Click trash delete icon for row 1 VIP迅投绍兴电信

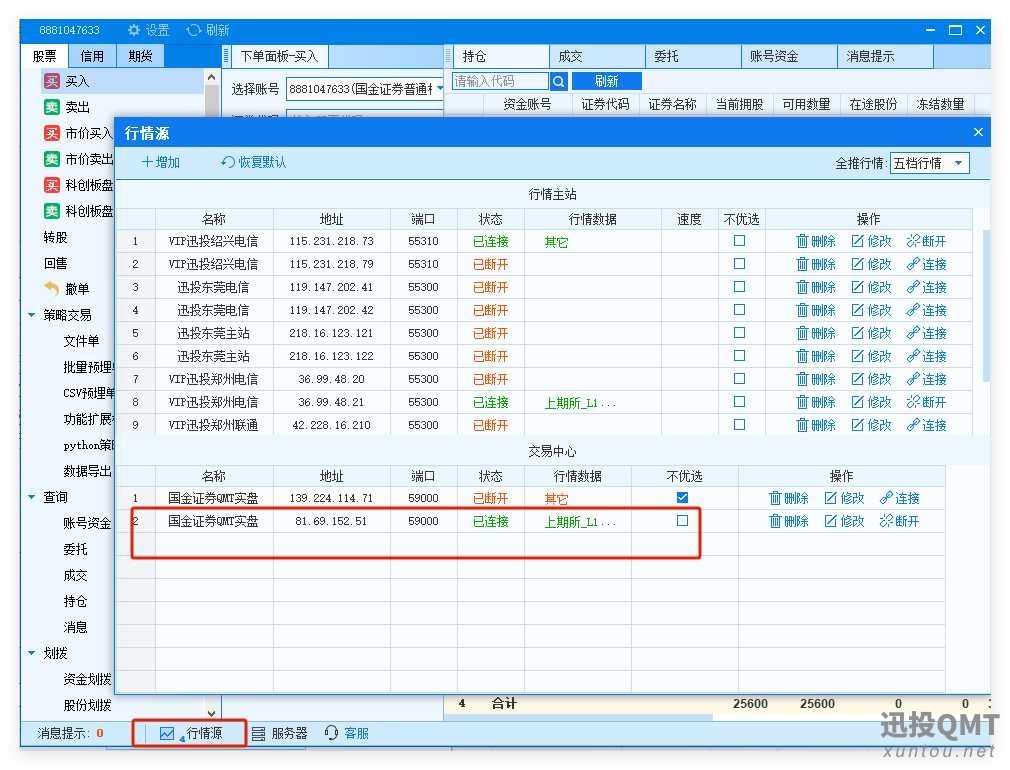[x=802, y=241]
